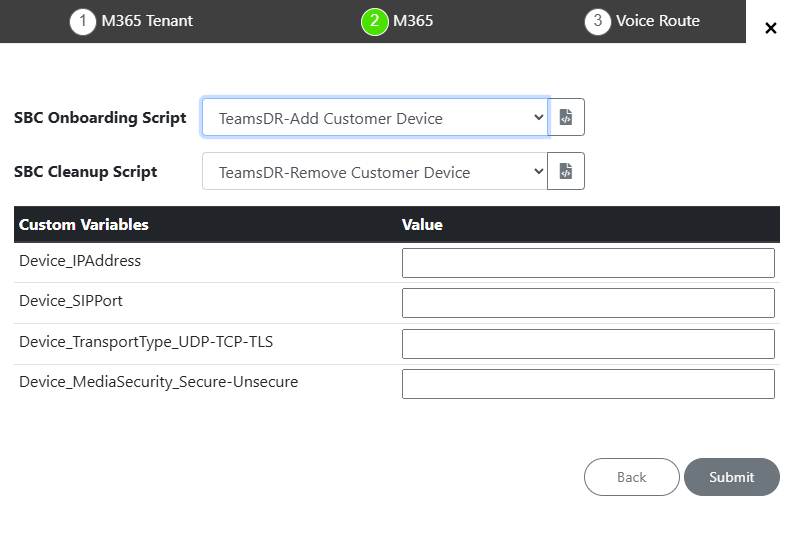View the SBC Cleanup Script code icon
Viewport: 788px width, 540px height.
click(x=566, y=171)
